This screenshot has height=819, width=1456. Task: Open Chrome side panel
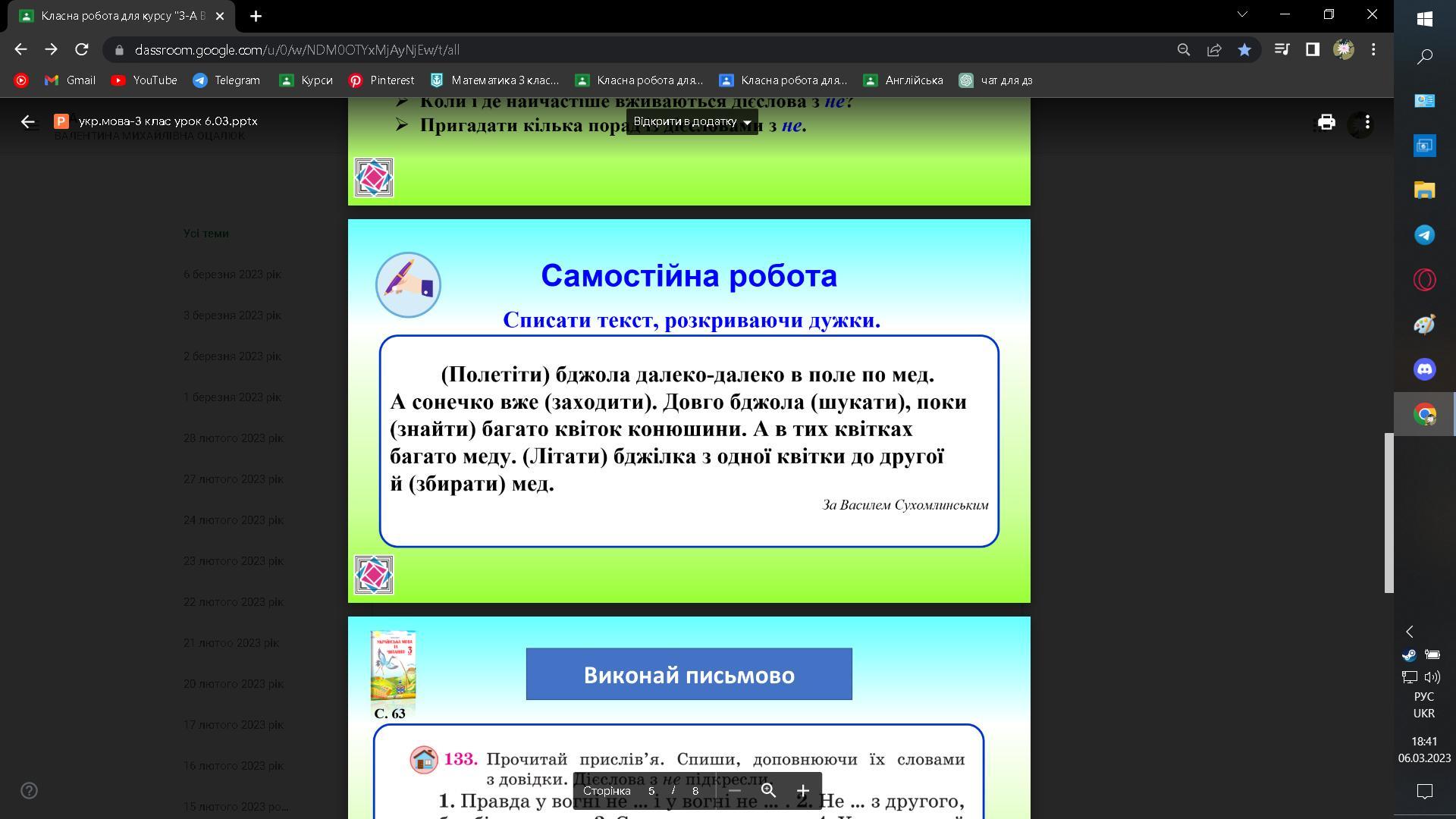pos(1312,49)
